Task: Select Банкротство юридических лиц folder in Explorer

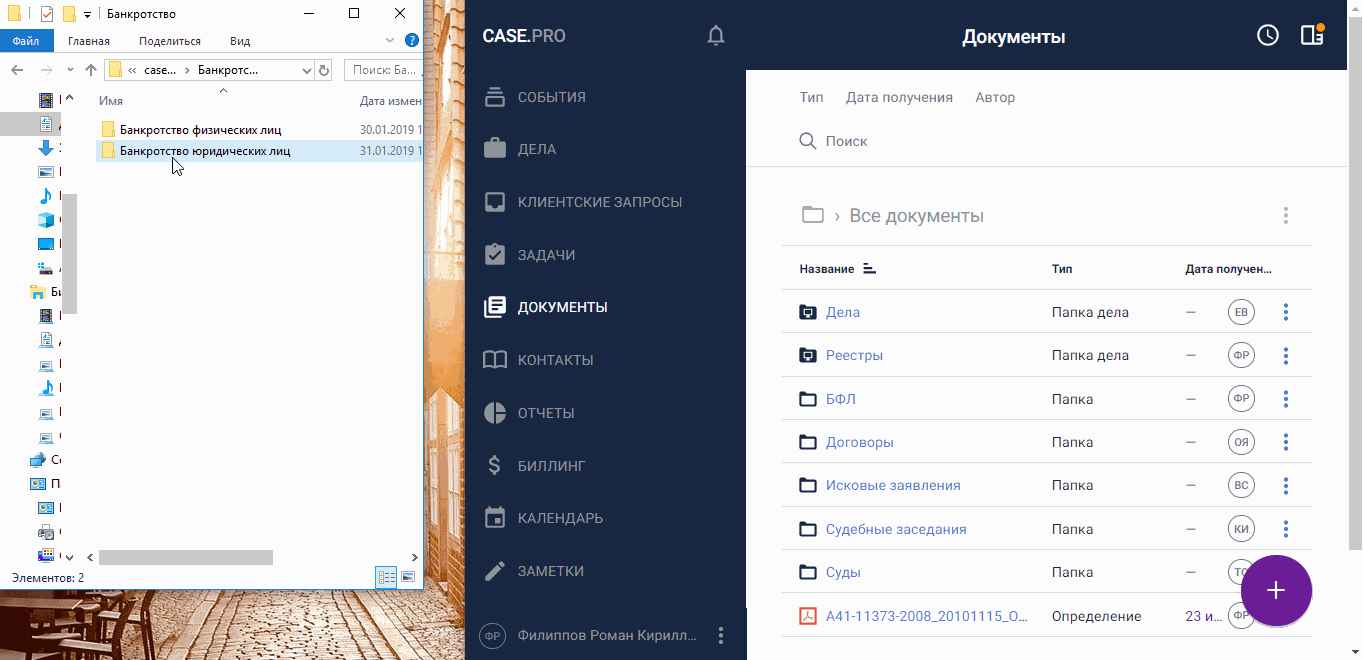Action: point(206,151)
